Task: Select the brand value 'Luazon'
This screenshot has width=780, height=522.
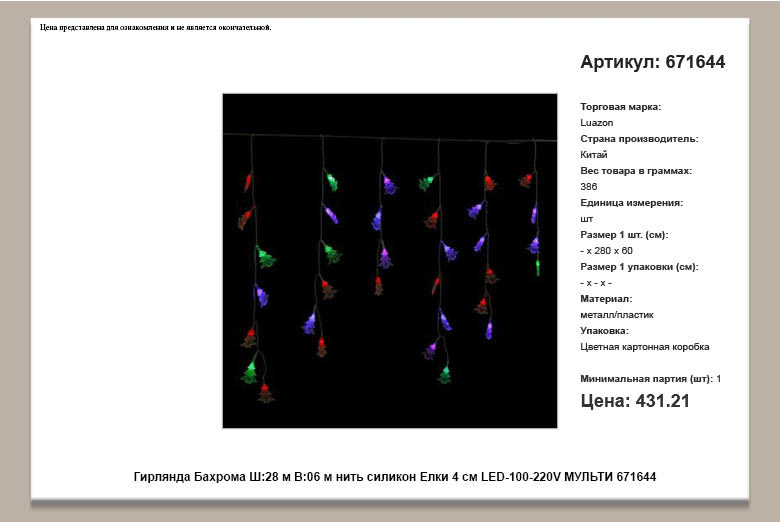Action: click(x=596, y=122)
